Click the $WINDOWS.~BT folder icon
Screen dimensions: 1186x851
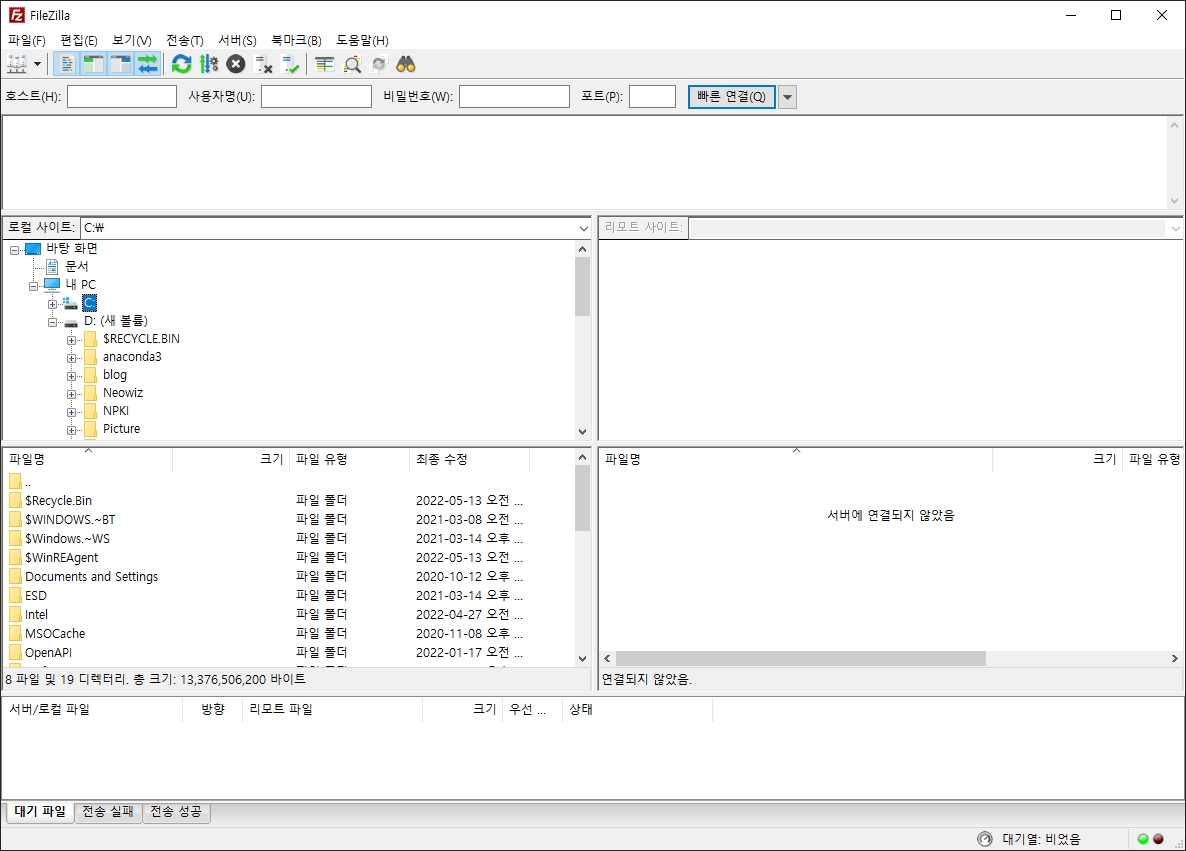(15, 519)
